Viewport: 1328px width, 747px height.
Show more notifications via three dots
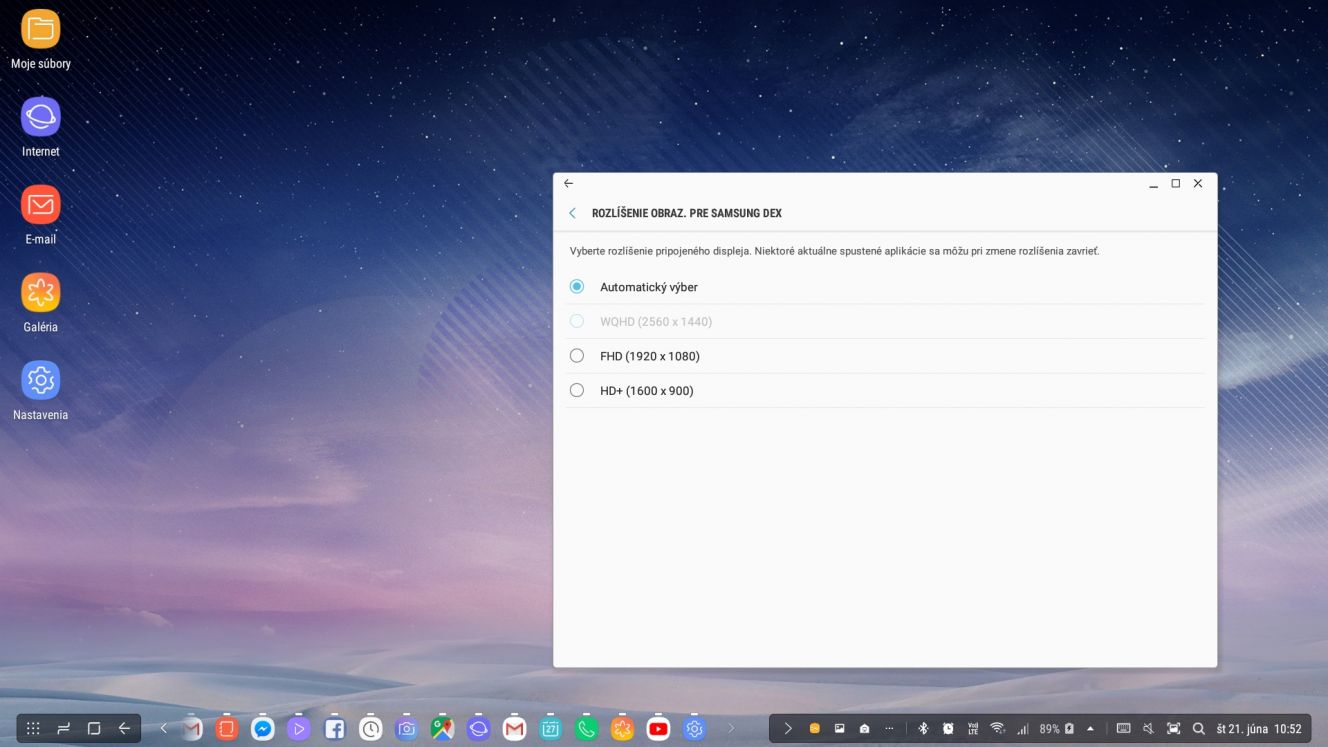(x=889, y=729)
